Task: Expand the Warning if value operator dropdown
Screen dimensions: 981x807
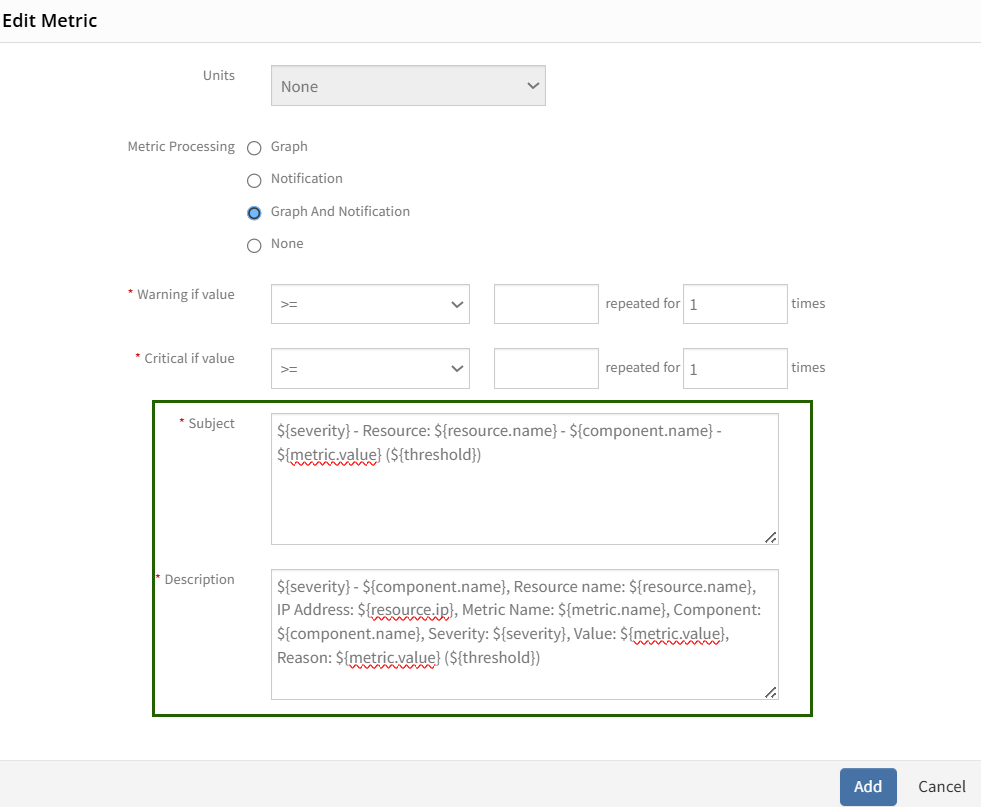Action: tap(370, 304)
